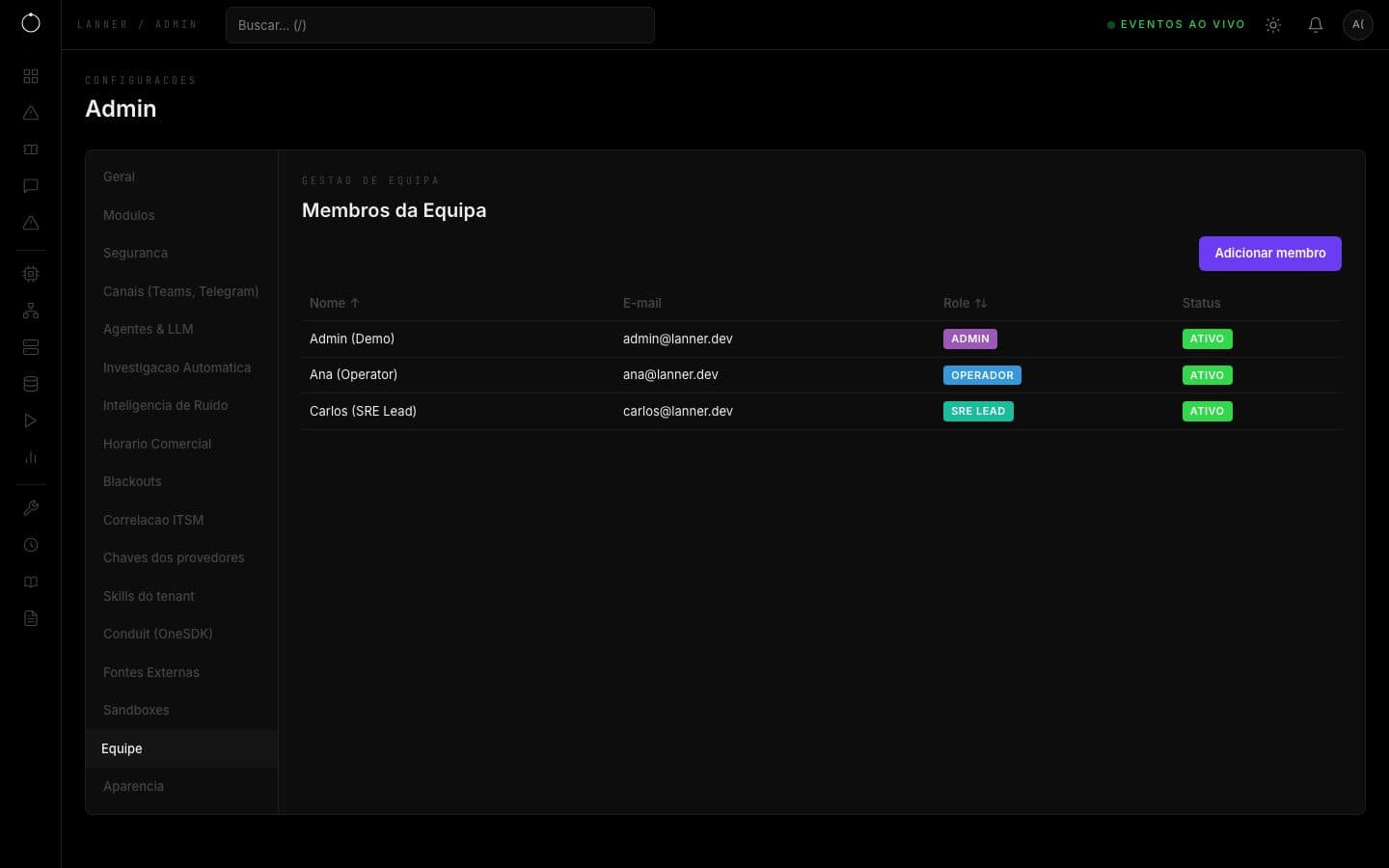Click the LANNER breadcrumb link
Image resolution: width=1389 pixels, height=868 pixels.
[x=102, y=24]
